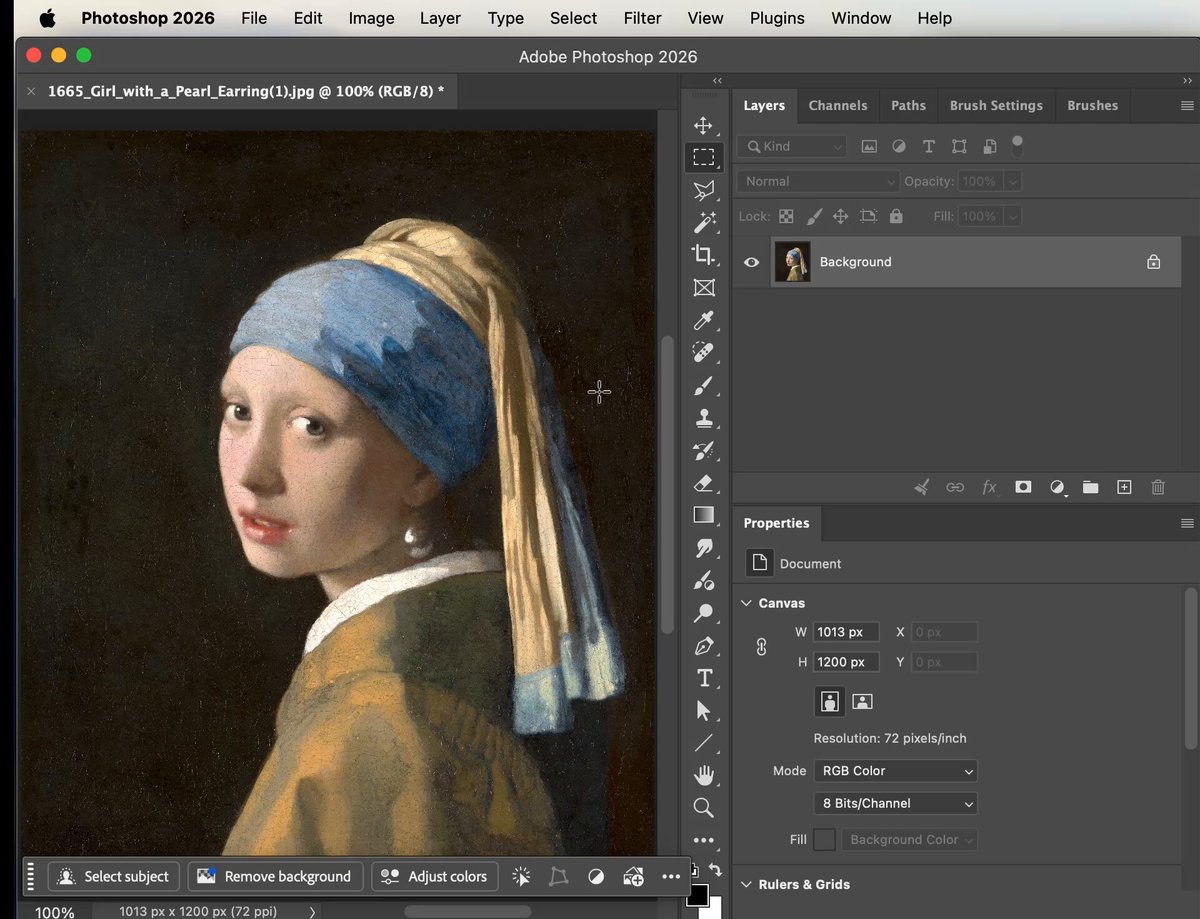Click the Delete layer trash icon

pos(1158,487)
